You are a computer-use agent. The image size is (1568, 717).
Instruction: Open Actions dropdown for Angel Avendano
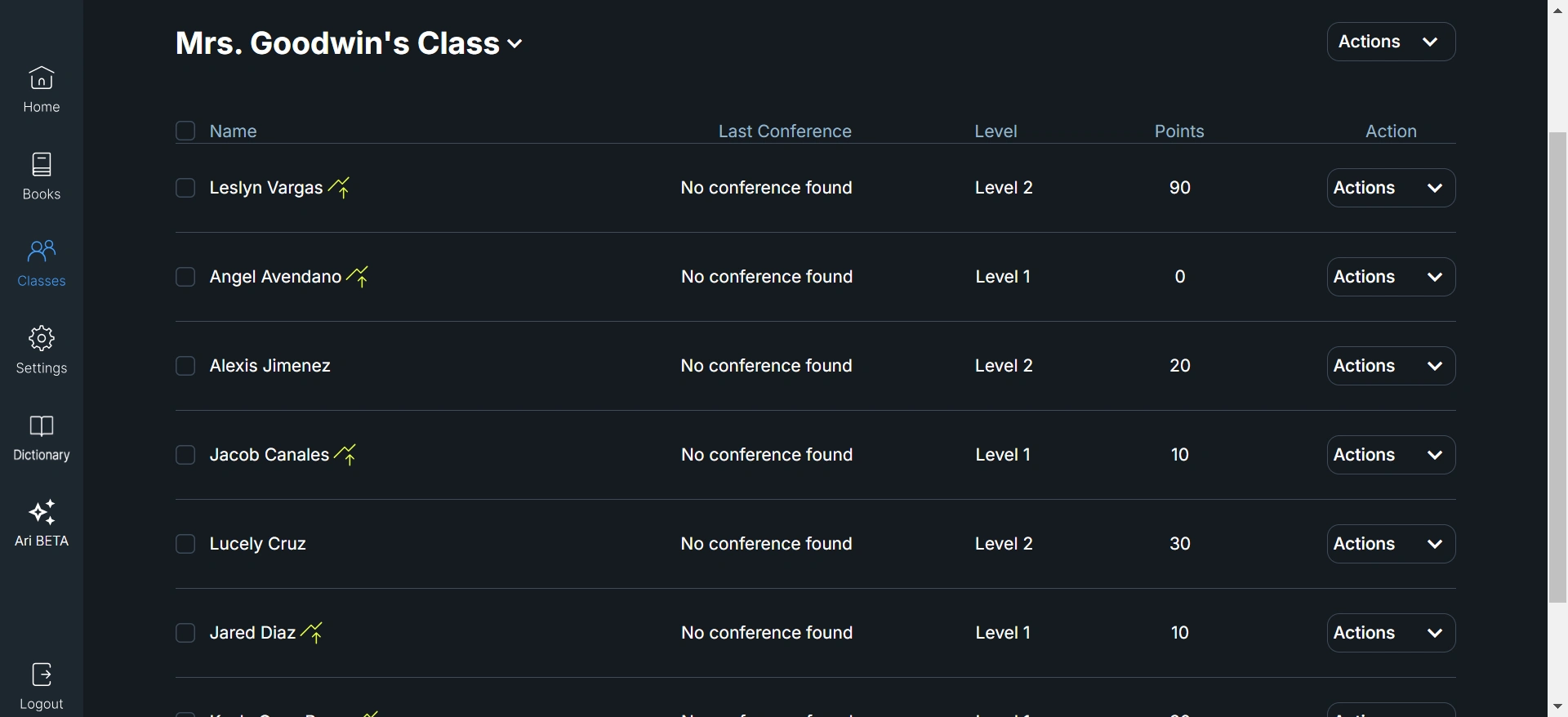click(1391, 277)
